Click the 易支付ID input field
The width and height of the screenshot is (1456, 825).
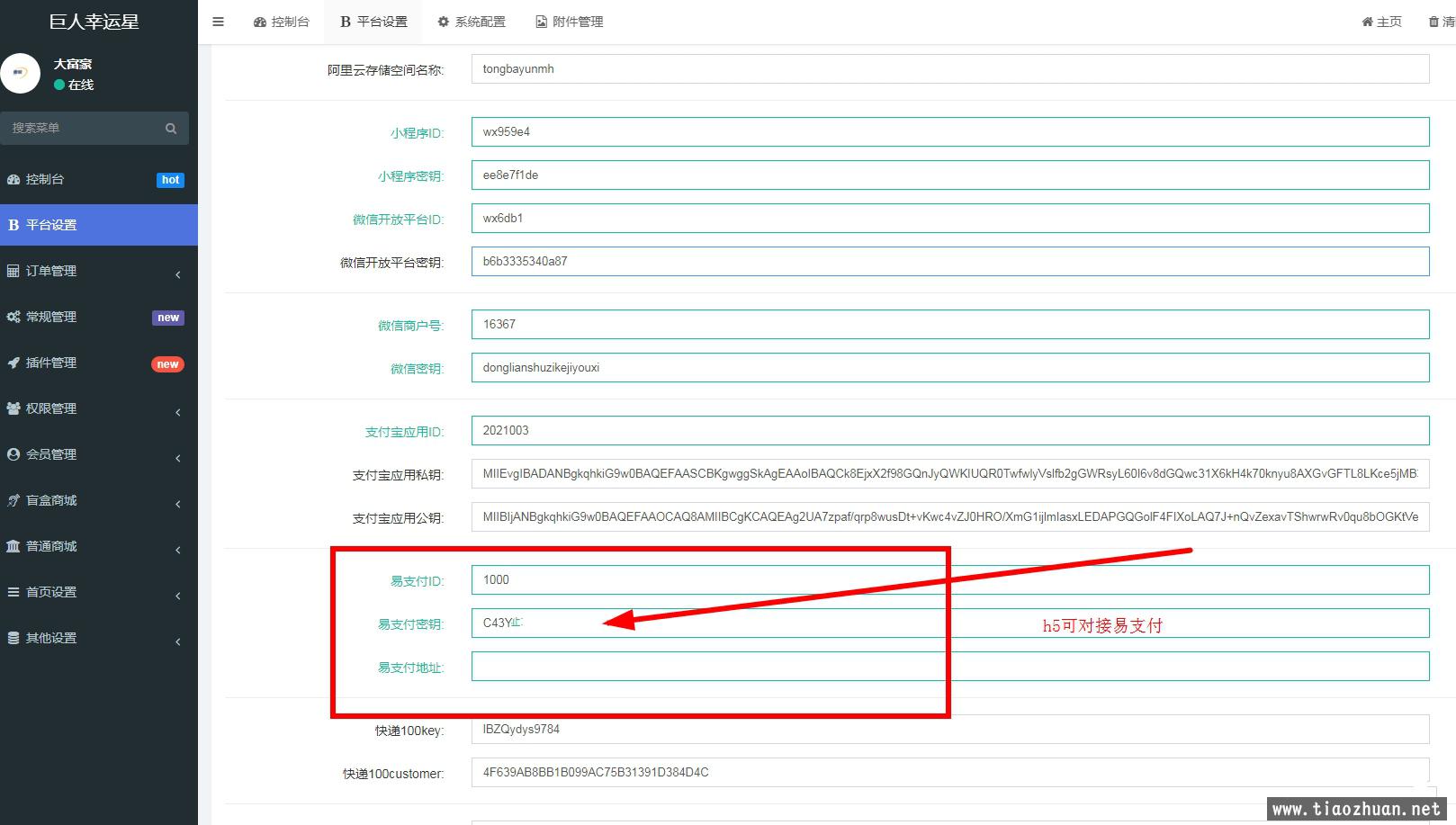tap(950, 580)
